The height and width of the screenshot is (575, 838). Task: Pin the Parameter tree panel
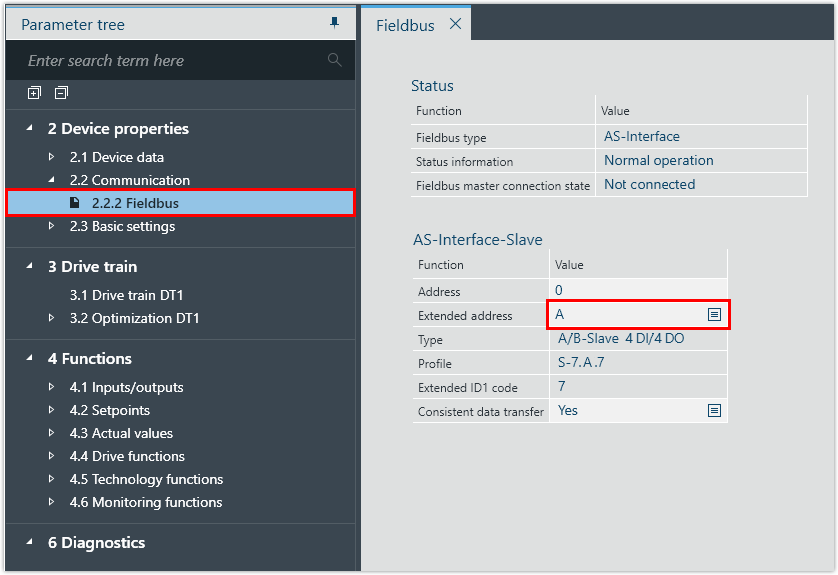(x=334, y=23)
